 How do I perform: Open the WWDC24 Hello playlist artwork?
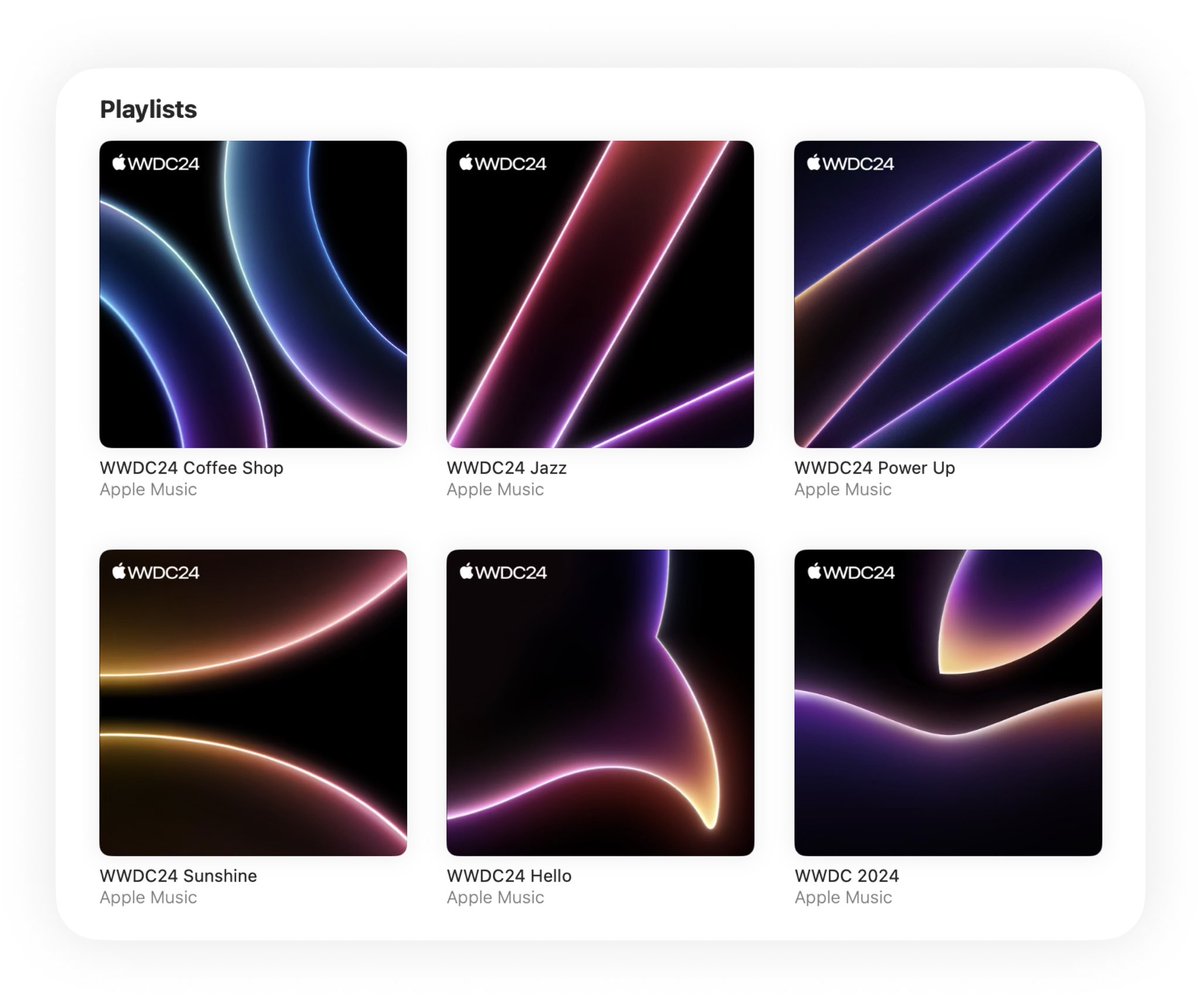point(600,703)
